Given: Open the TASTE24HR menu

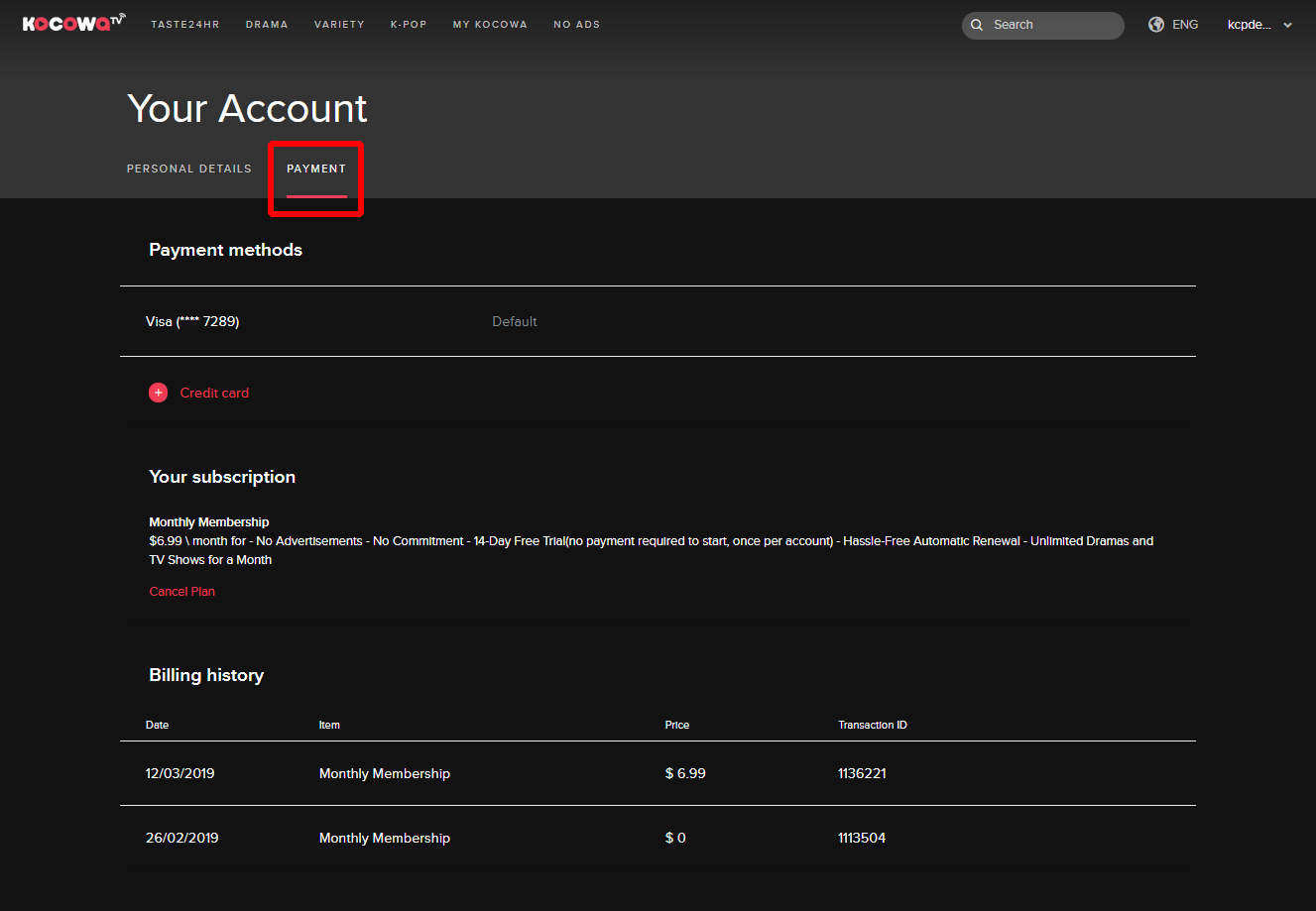Looking at the screenshot, I should [185, 25].
